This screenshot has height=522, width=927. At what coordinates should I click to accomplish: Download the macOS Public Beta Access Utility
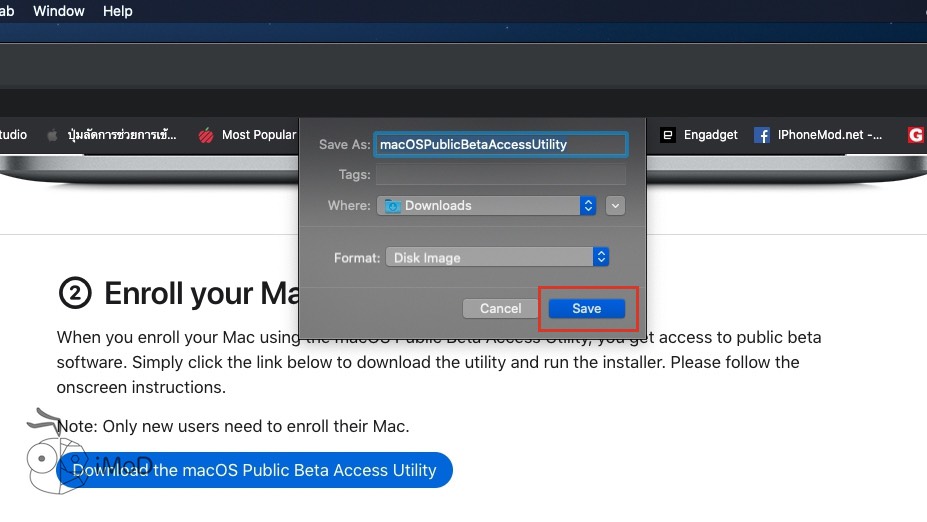(x=255, y=470)
